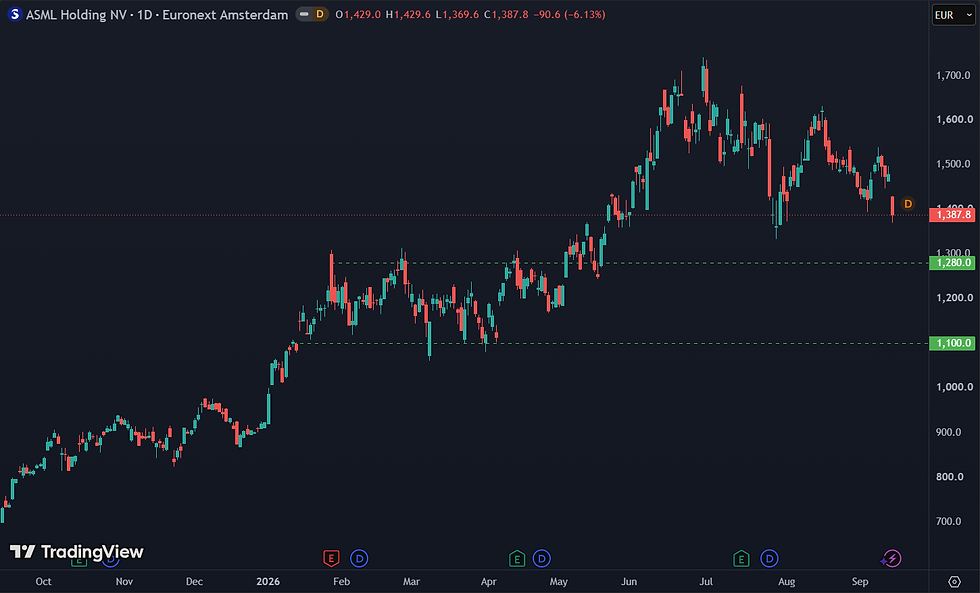The height and width of the screenshot is (593, 980).
Task: Click the low value L1,369.6 in the header
Action: (458, 14)
